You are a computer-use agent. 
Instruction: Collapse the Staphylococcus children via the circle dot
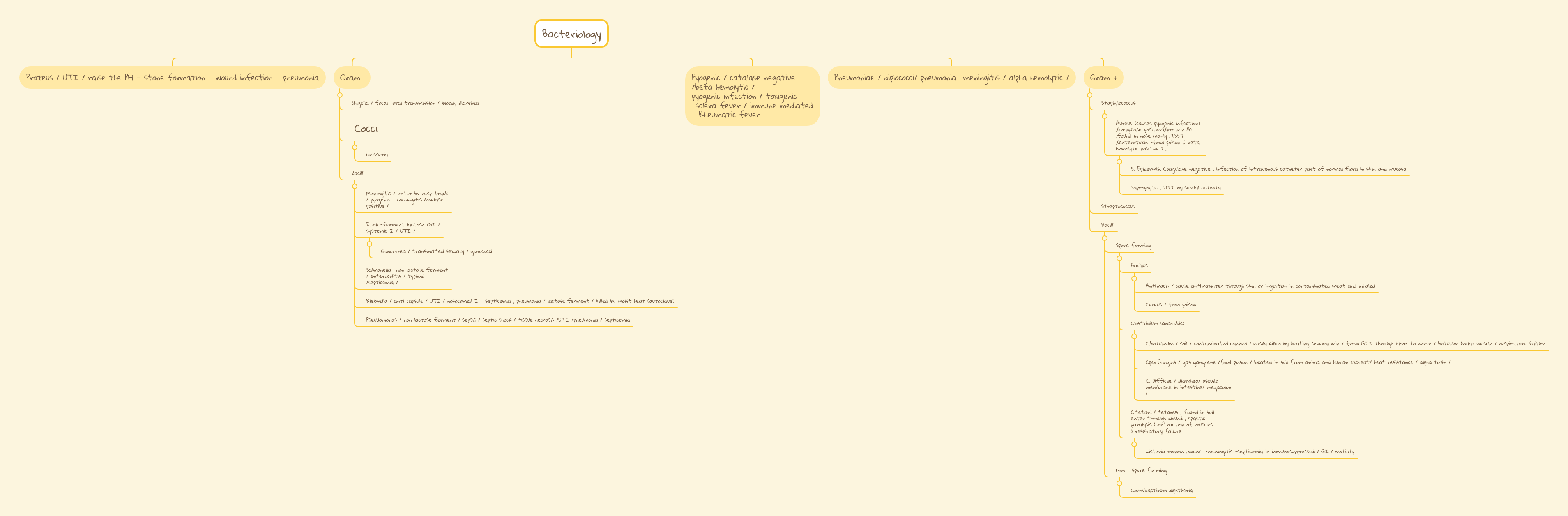pyautogui.click(x=1104, y=116)
